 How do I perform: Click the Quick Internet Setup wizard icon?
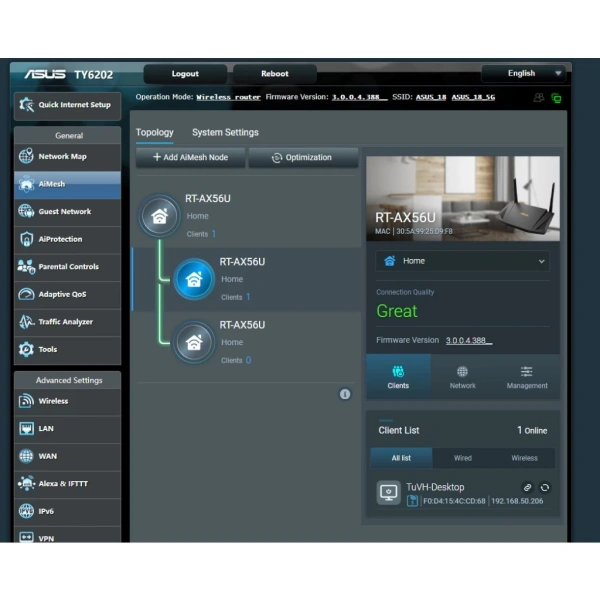26,104
